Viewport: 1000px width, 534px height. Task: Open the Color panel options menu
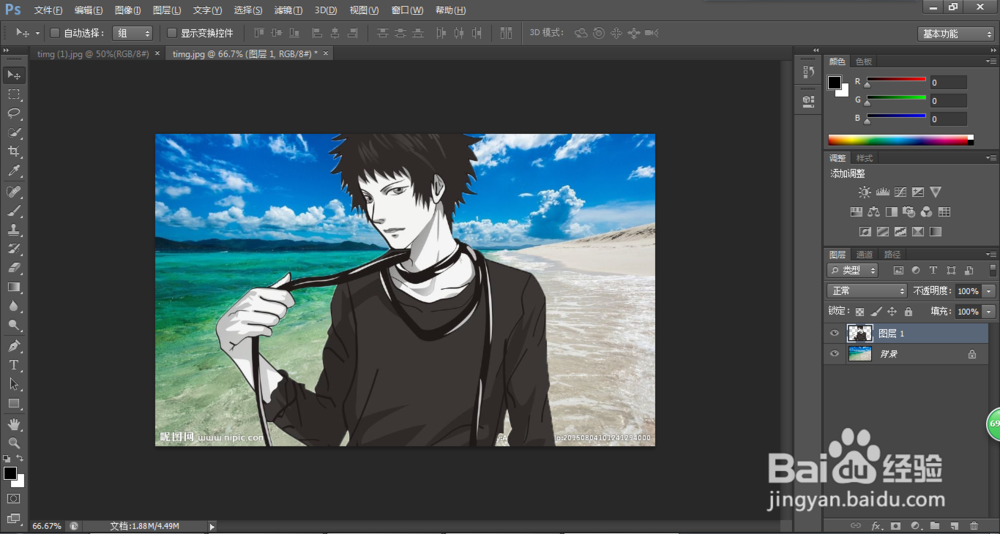[x=990, y=61]
